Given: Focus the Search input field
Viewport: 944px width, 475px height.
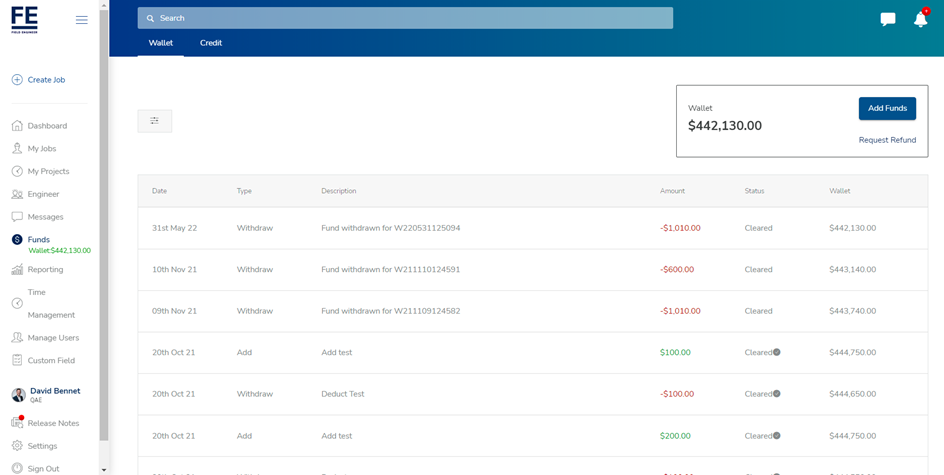Looking at the screenshot, I should [x=405, y=18].
